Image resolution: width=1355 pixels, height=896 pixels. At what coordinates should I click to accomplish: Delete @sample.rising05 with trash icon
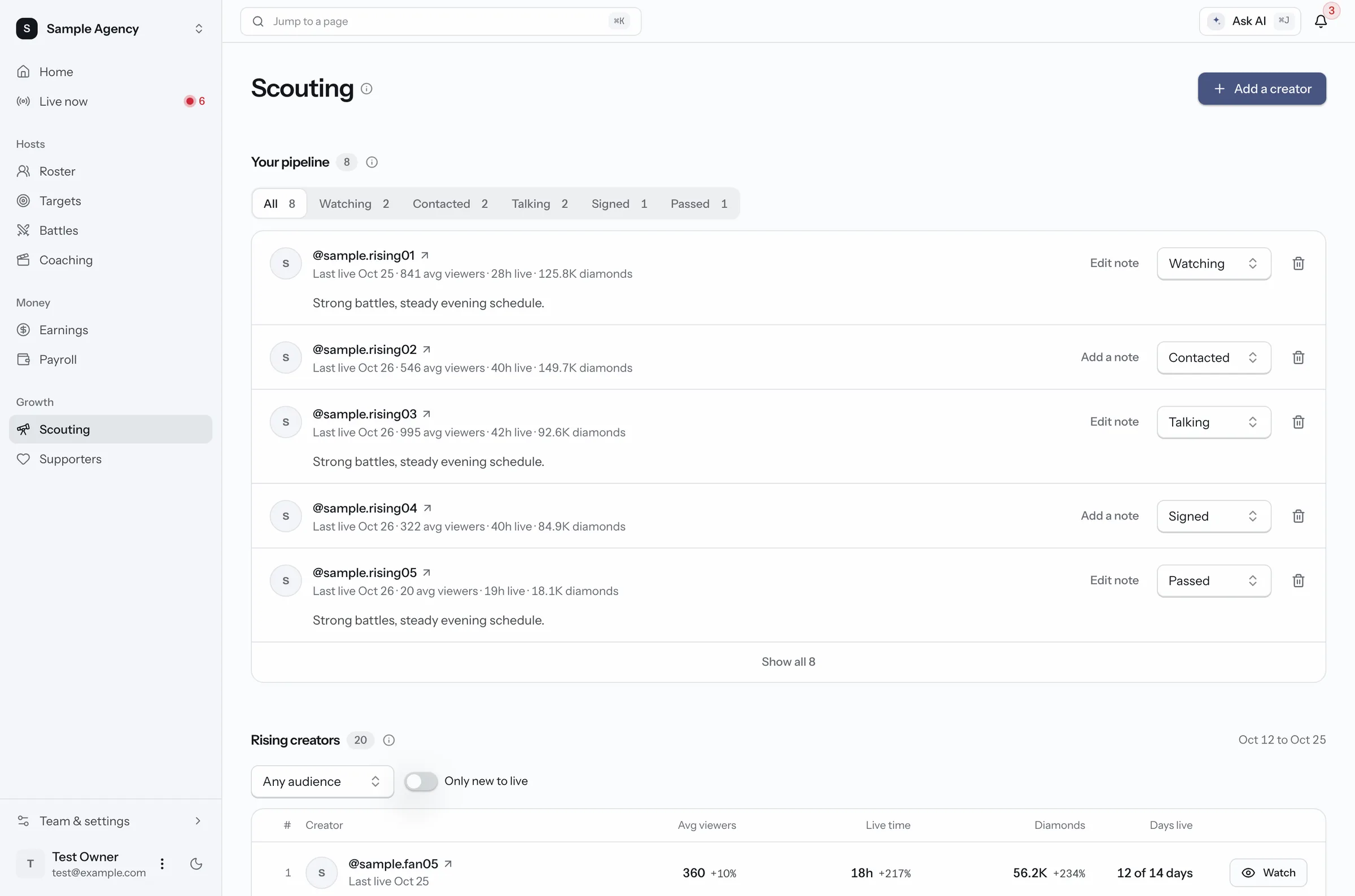1298,581
